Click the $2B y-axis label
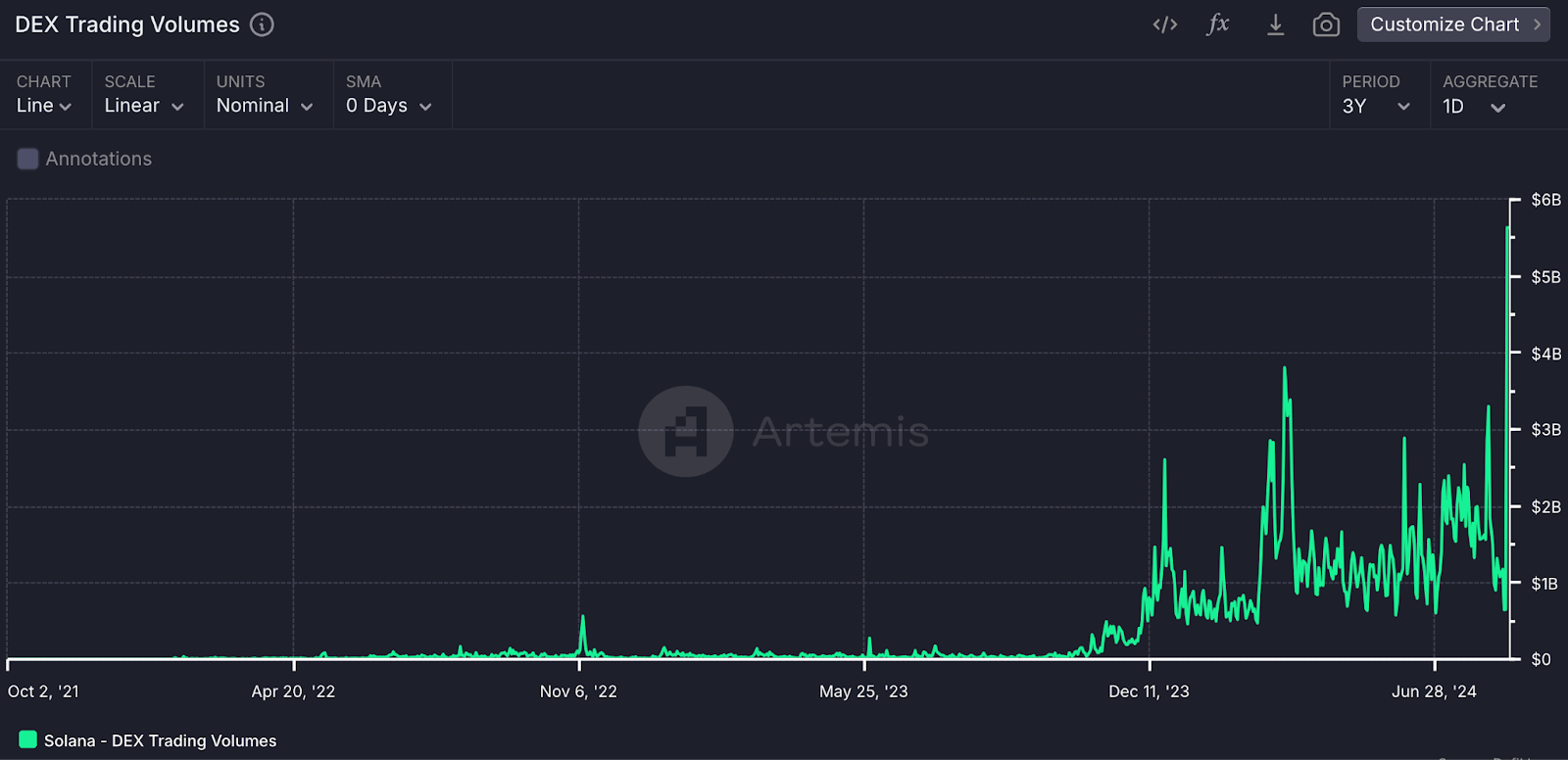This screenshot has height=760, width=1568. click(1545, 507)
